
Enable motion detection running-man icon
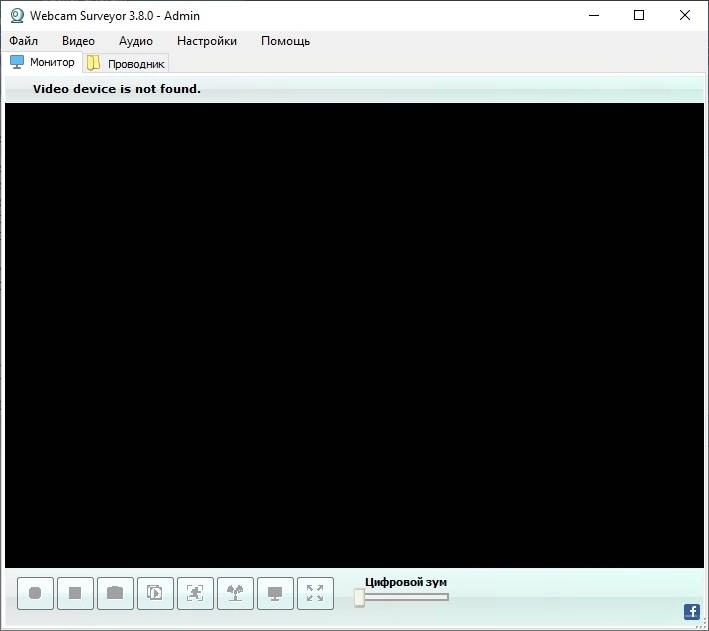pyautogui.click(x=195, y=593)
